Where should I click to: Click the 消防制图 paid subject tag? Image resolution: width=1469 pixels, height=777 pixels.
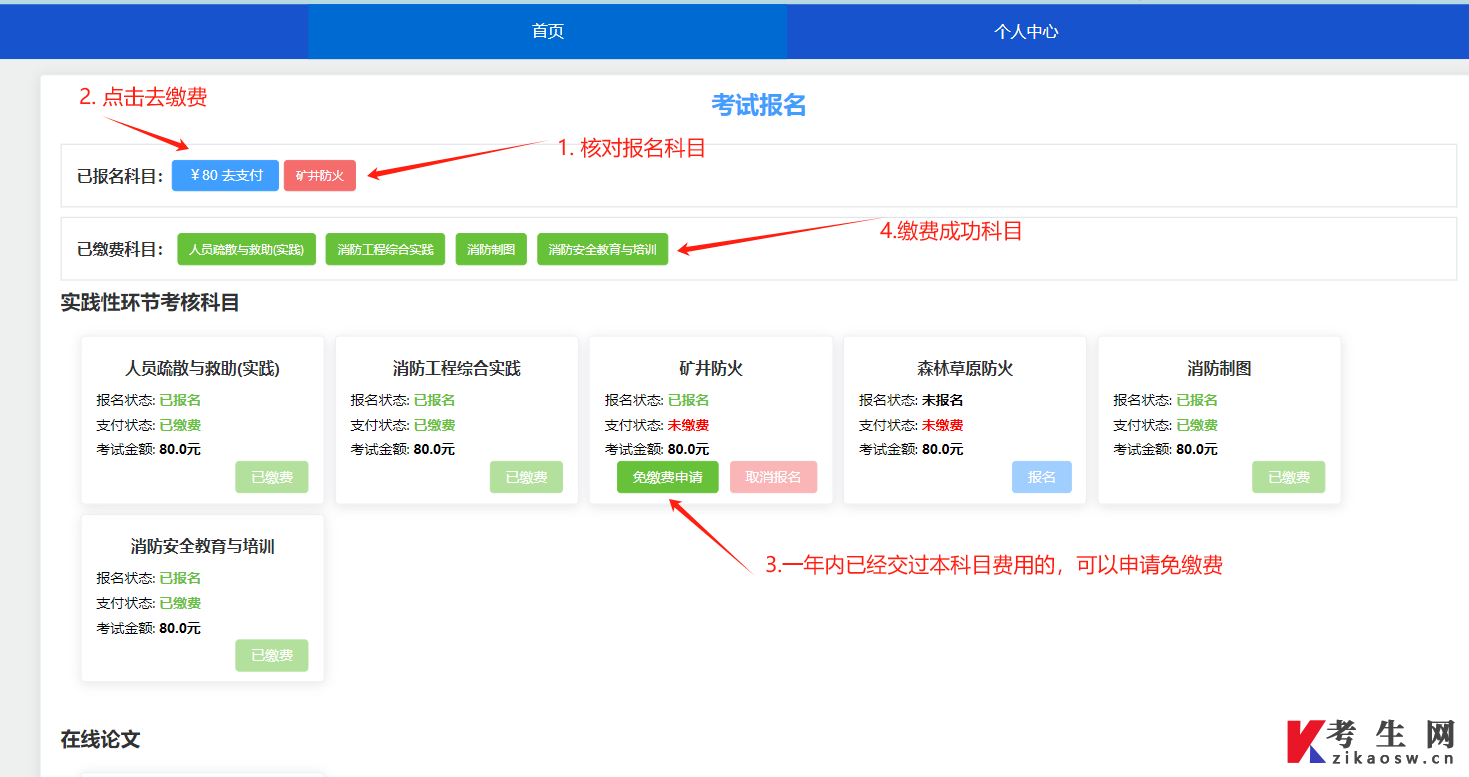click(491, 249)
